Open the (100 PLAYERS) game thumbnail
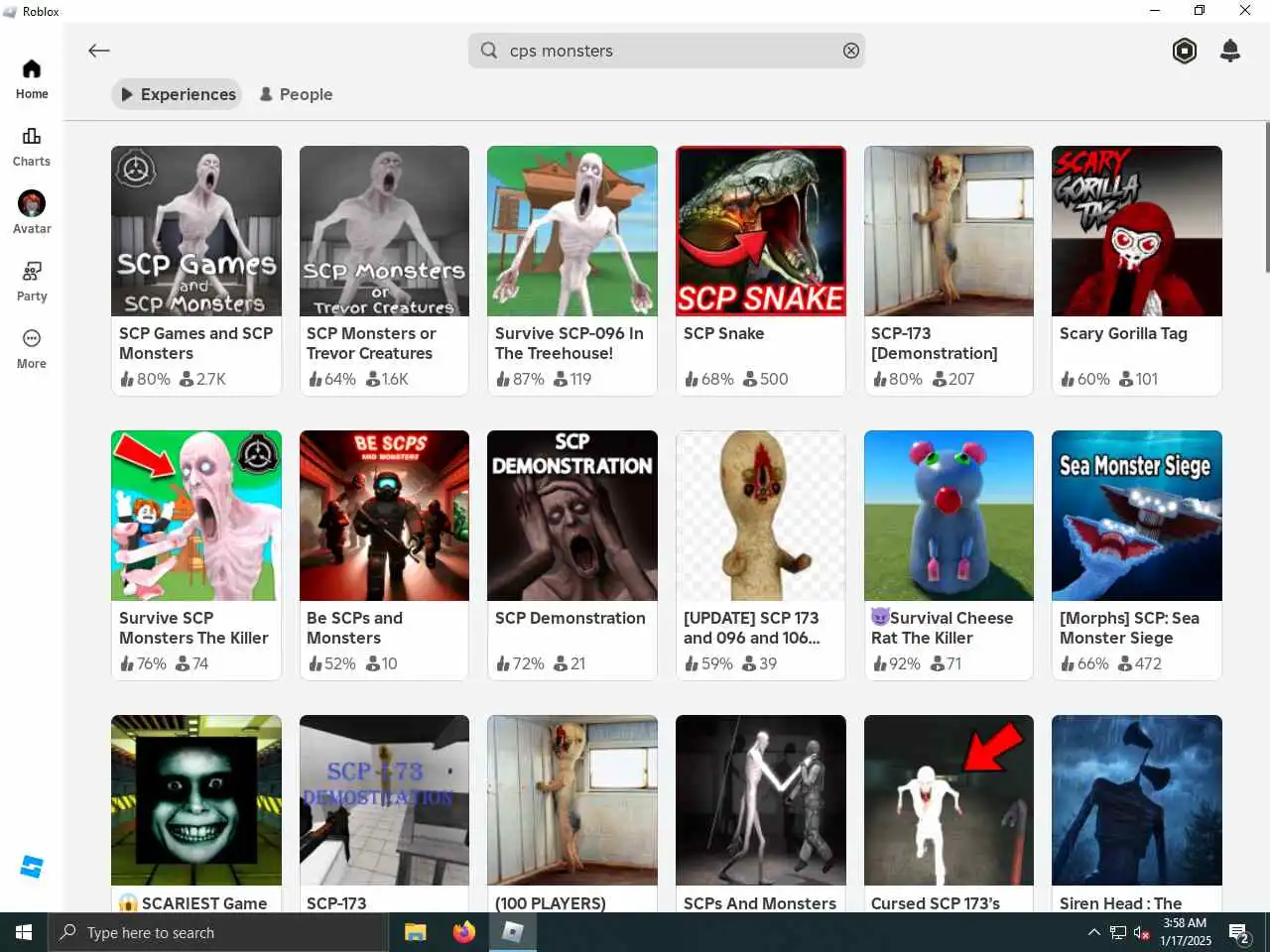This screenshot has width=1270, height=952. (572, 800)
